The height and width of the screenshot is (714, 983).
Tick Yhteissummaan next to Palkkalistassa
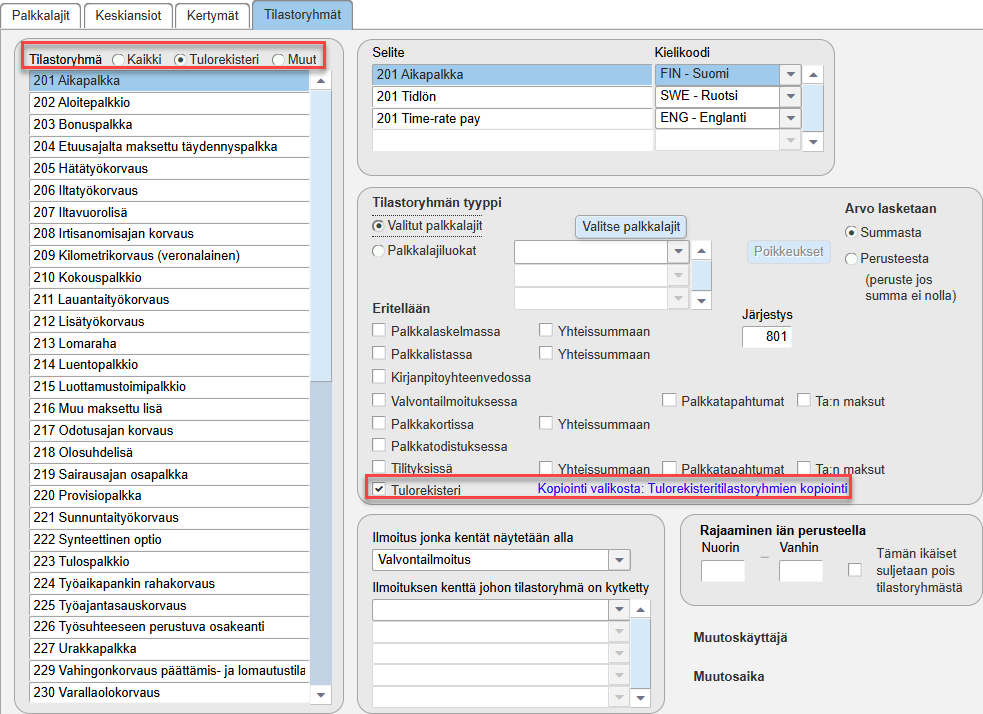546,353
